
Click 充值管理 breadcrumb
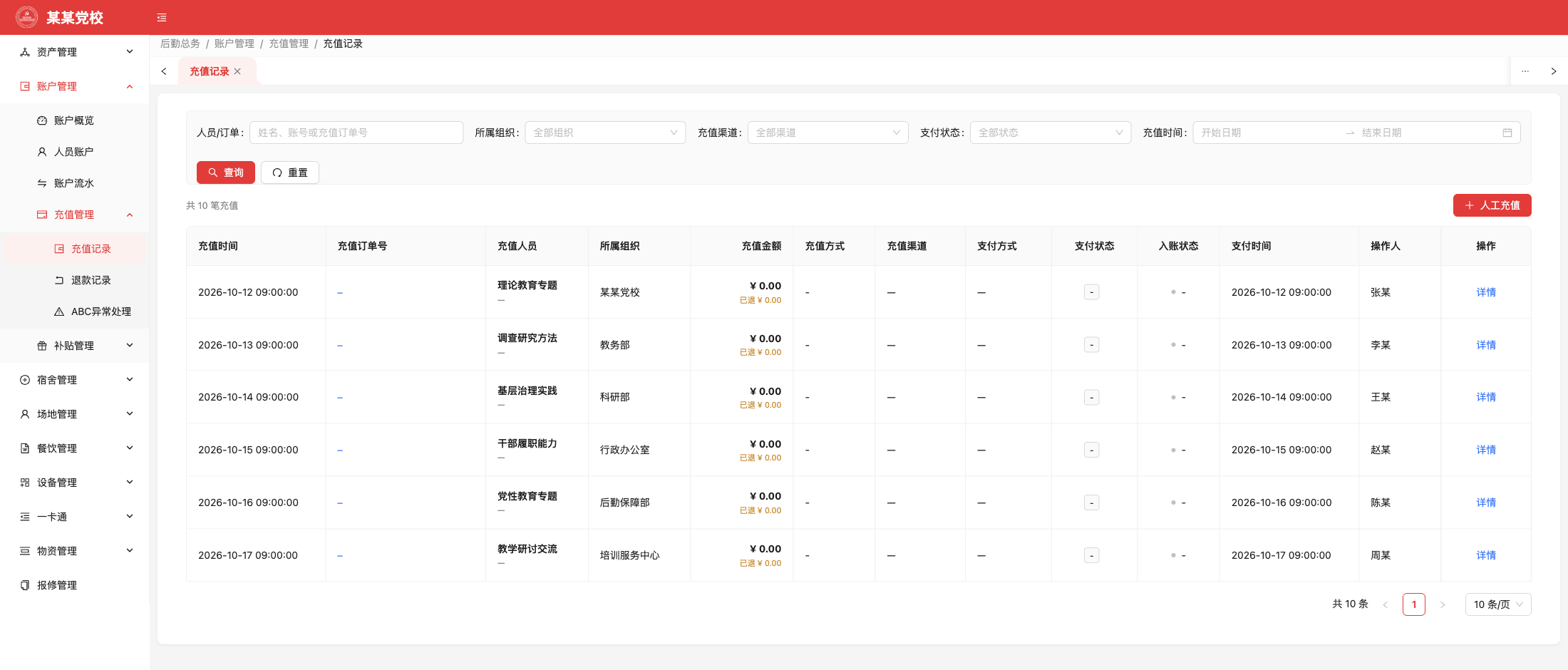point(289,43)
